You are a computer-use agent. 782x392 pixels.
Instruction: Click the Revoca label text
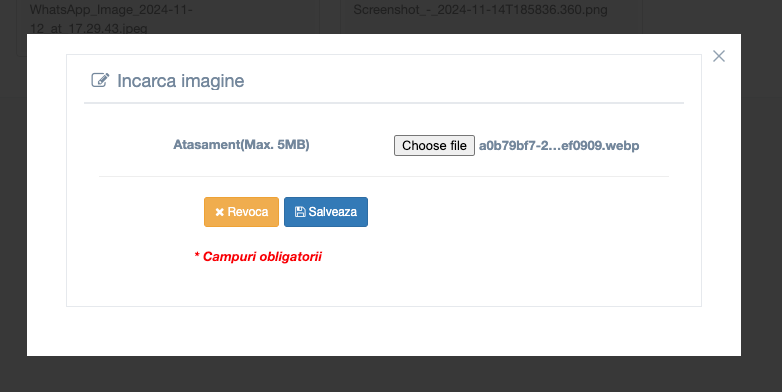pos(248,212)
